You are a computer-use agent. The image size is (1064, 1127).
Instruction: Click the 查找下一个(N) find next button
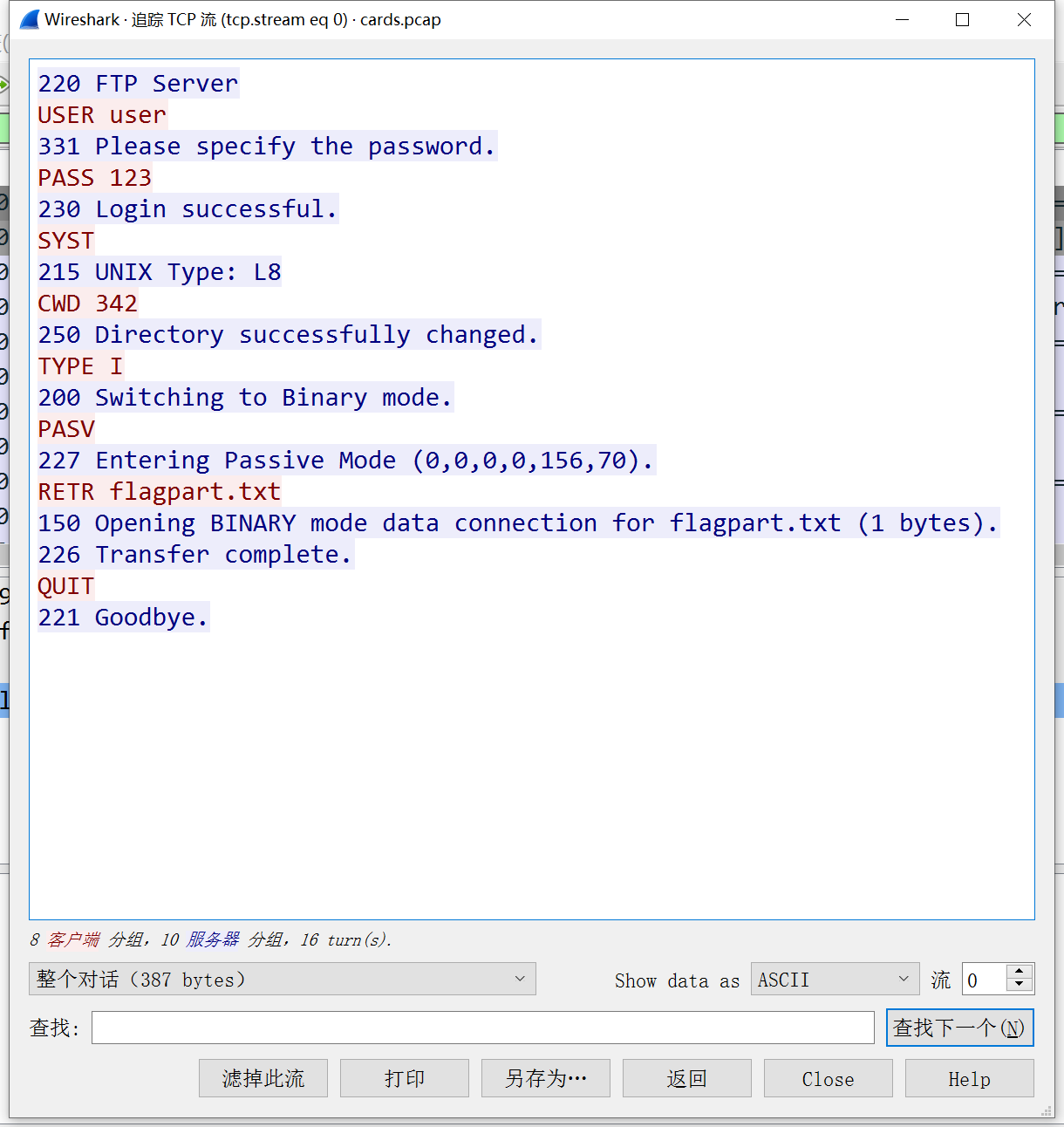(960, 1028)
